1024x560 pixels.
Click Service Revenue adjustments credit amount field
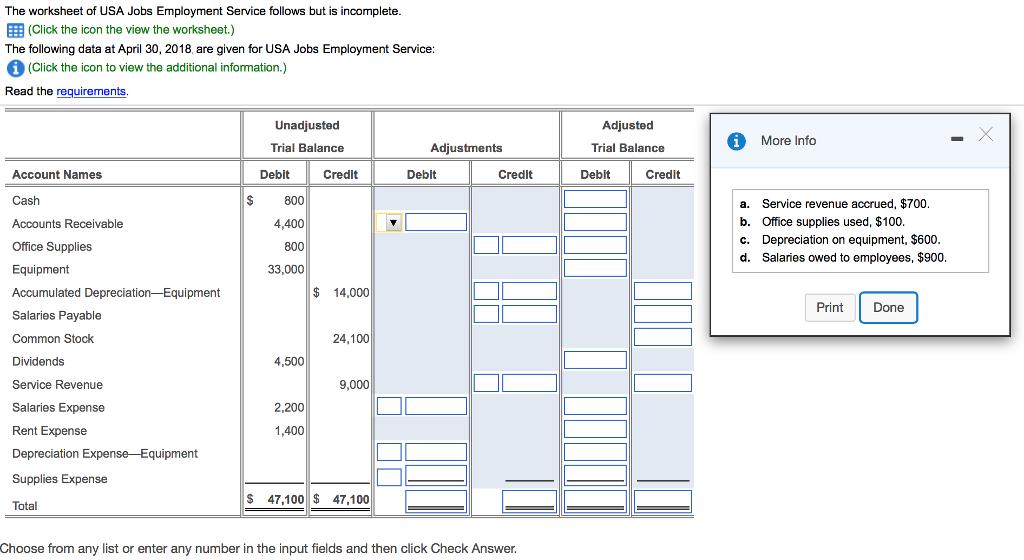click(529, 383)
